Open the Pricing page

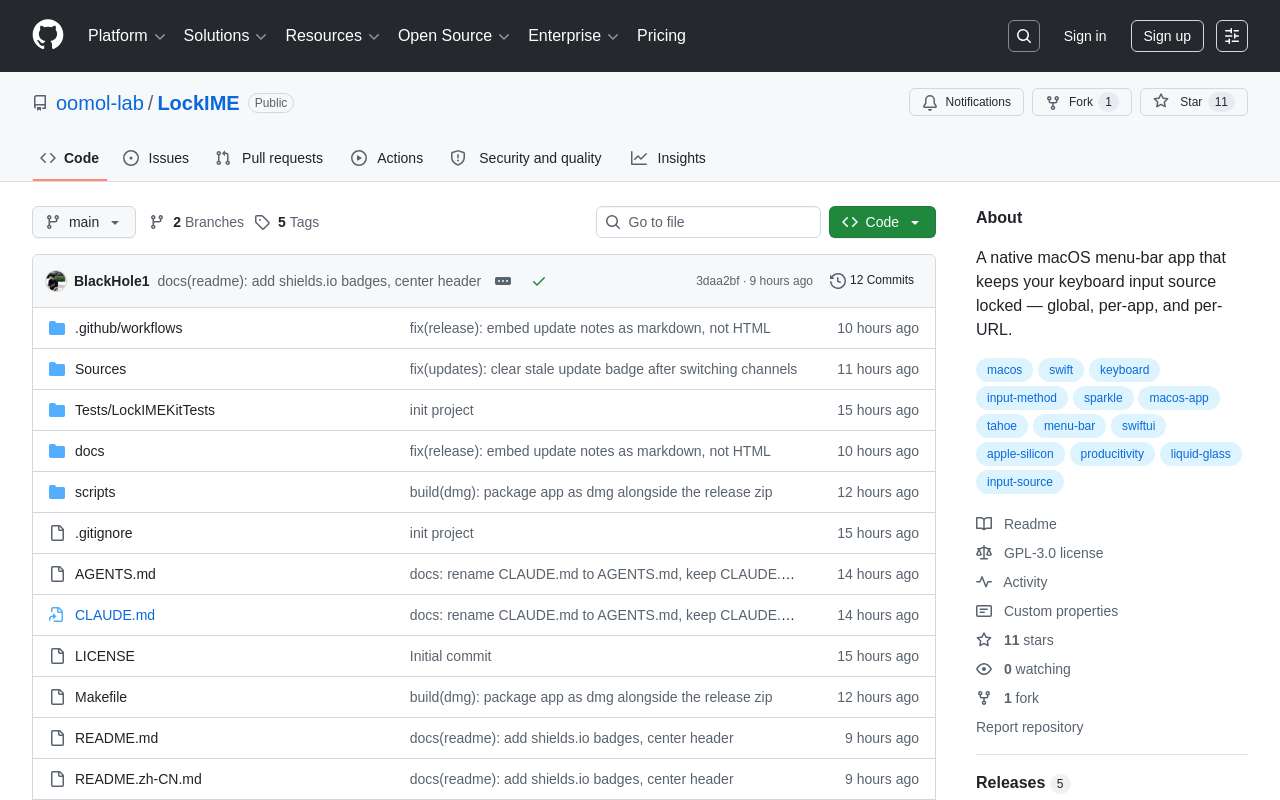pyautogui.click(x=661, y=36)
